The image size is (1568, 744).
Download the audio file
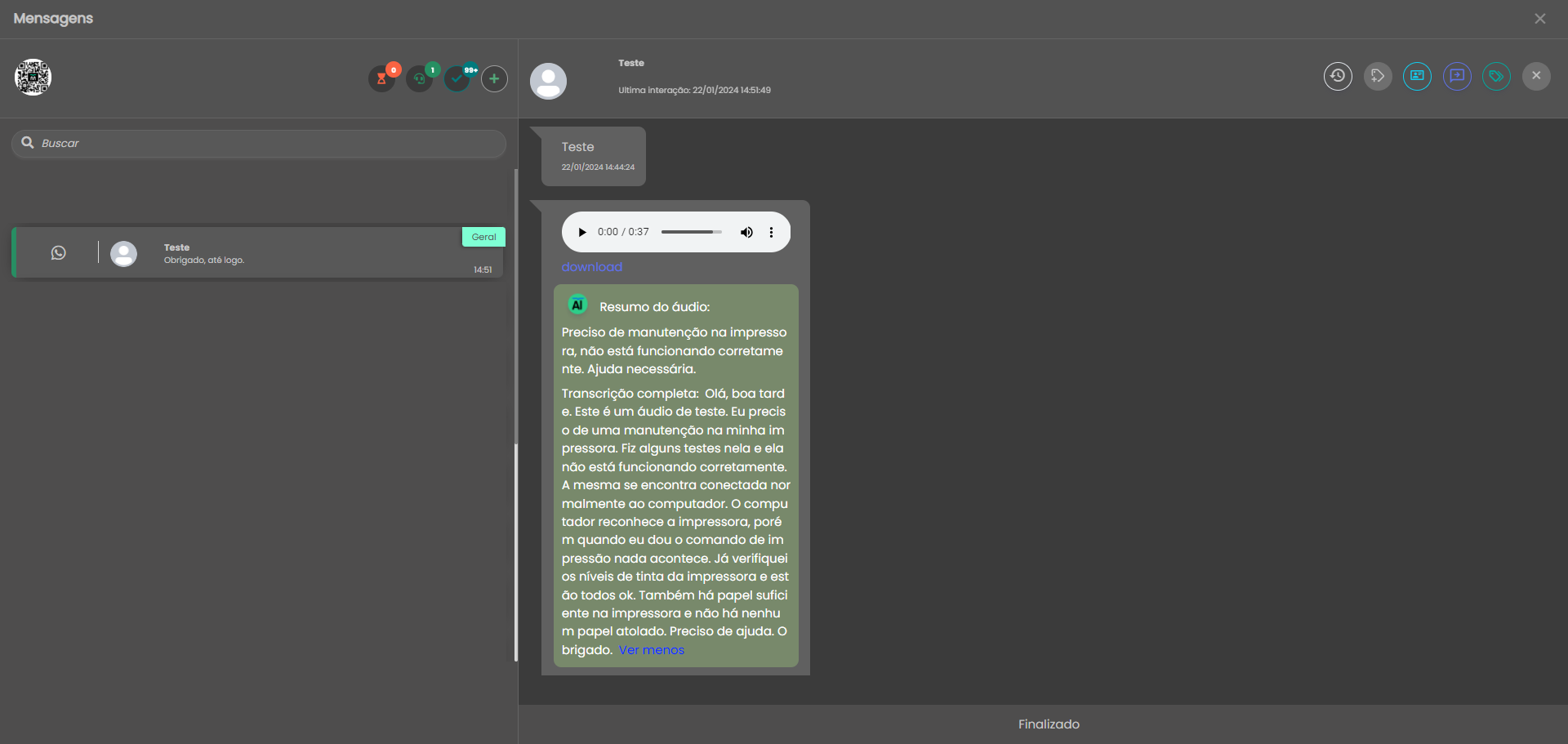[x=592, y=267]
